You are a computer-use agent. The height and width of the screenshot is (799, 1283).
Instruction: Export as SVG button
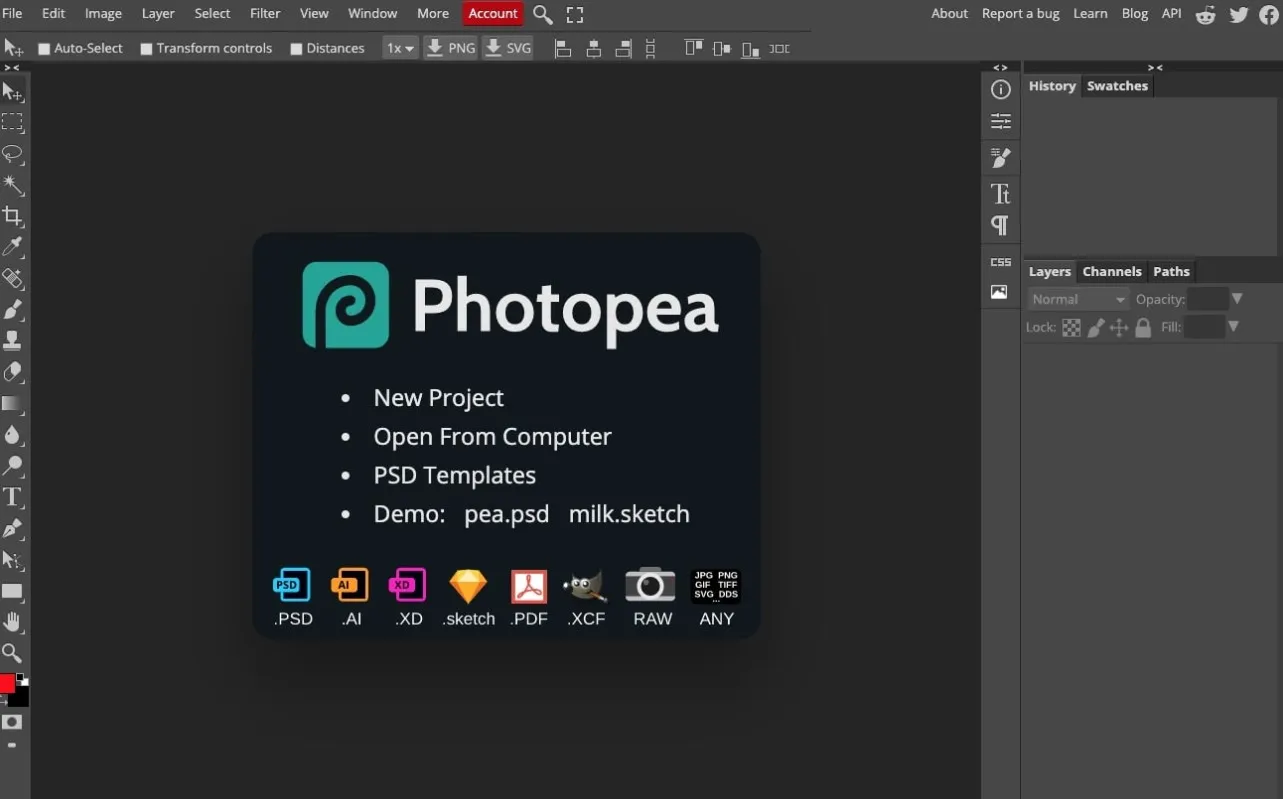[508, 48]
